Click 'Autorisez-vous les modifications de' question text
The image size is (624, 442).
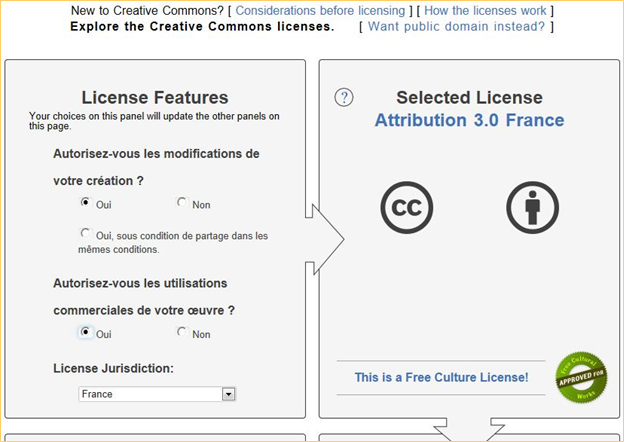pos(156,154)
